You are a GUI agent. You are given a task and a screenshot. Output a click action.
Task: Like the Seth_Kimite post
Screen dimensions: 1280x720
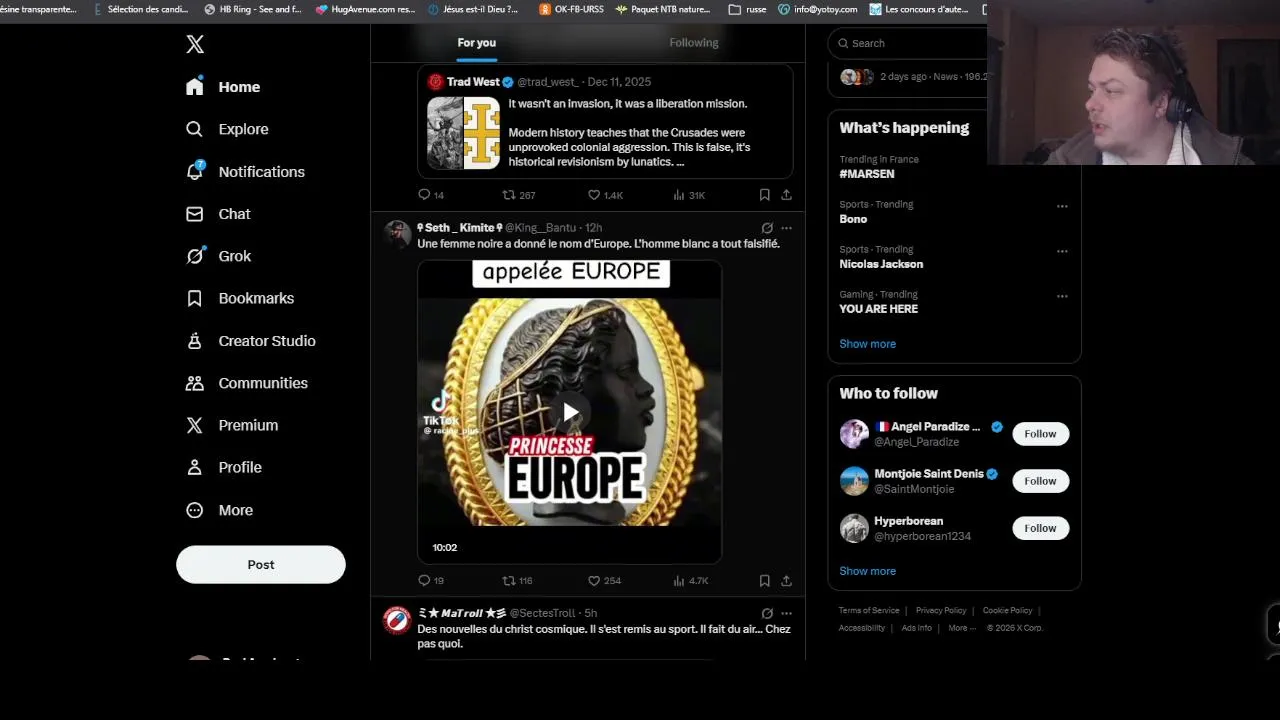(x=604, y=580)
